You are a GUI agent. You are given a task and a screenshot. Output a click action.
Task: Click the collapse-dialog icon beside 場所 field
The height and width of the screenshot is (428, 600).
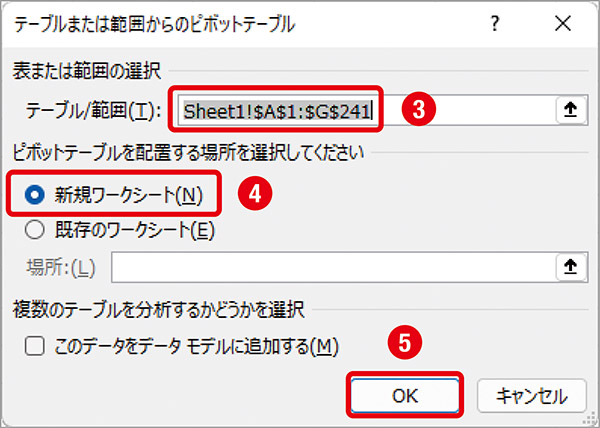click(570, 266)
